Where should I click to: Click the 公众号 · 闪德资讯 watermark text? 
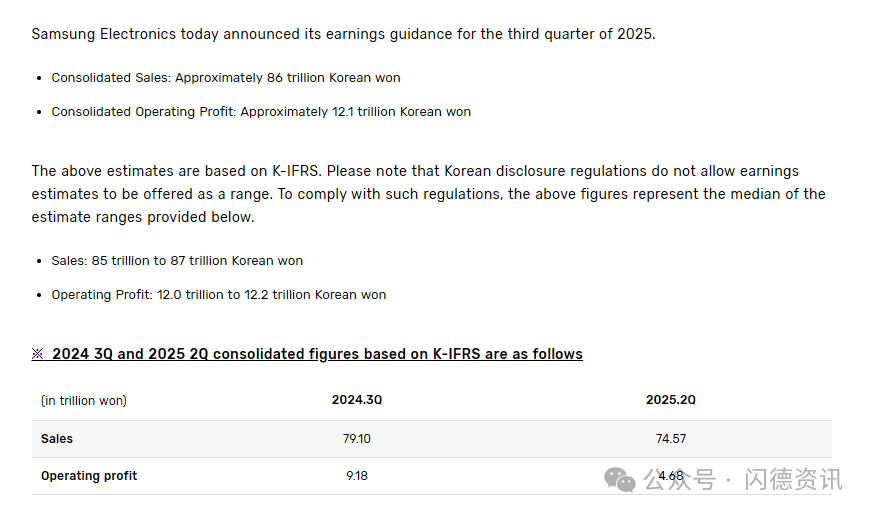pos(743,480)
